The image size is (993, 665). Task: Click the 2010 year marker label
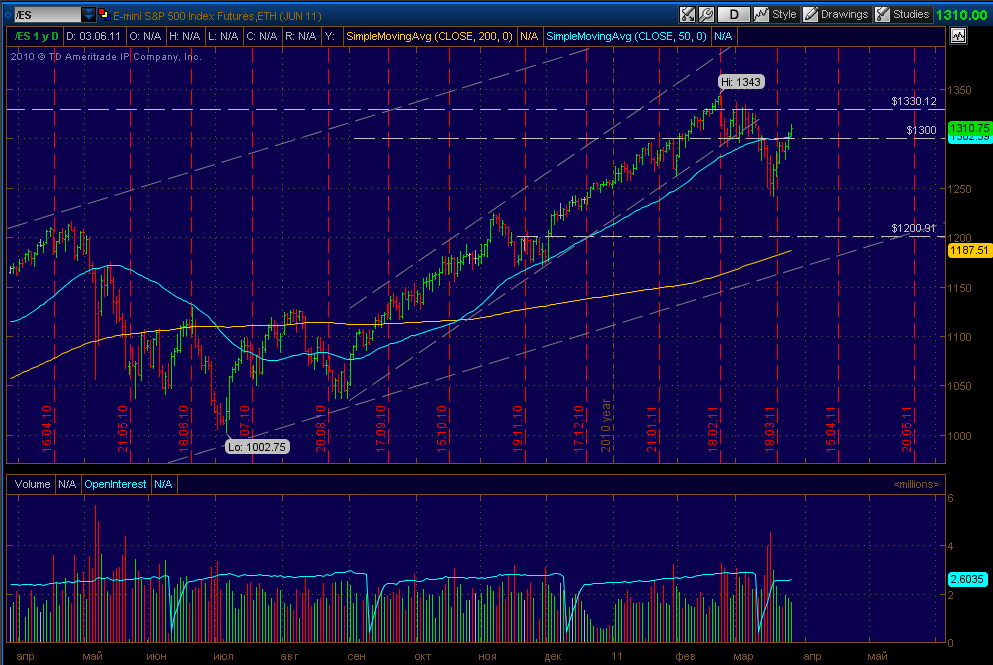pyautogui.click(x=606, y=425)
